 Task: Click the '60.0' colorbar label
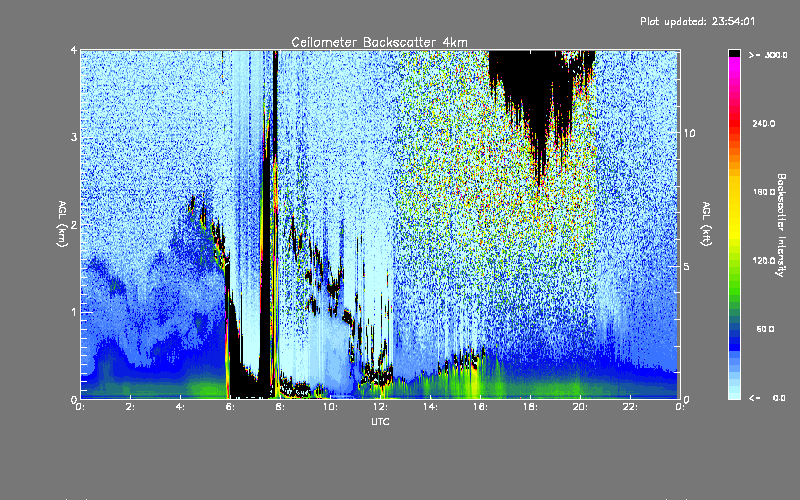coord(765,329)
